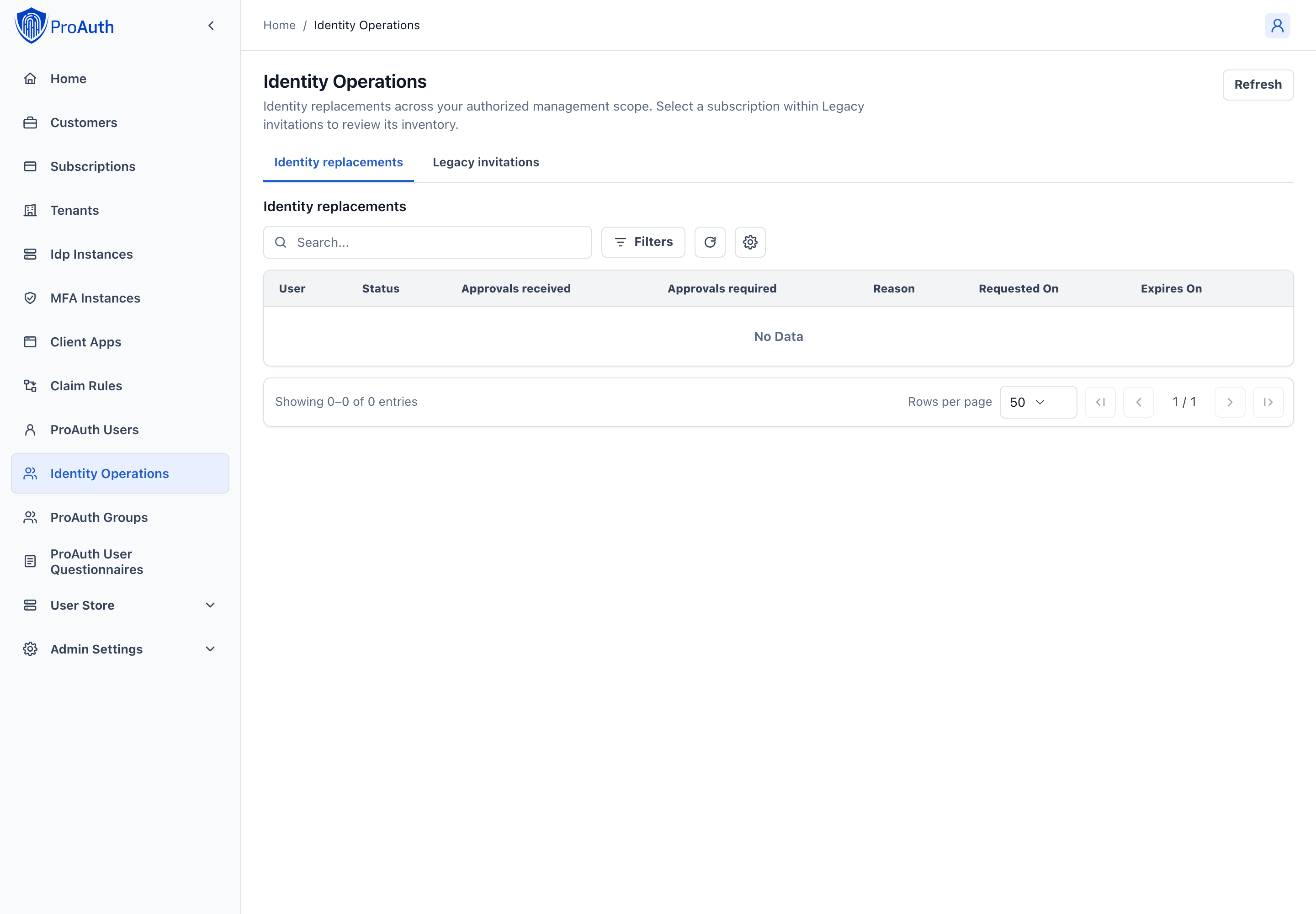The image size is (1316, 914).
Task: Open the user profile icon
Action: click(x=1277, y=26)
